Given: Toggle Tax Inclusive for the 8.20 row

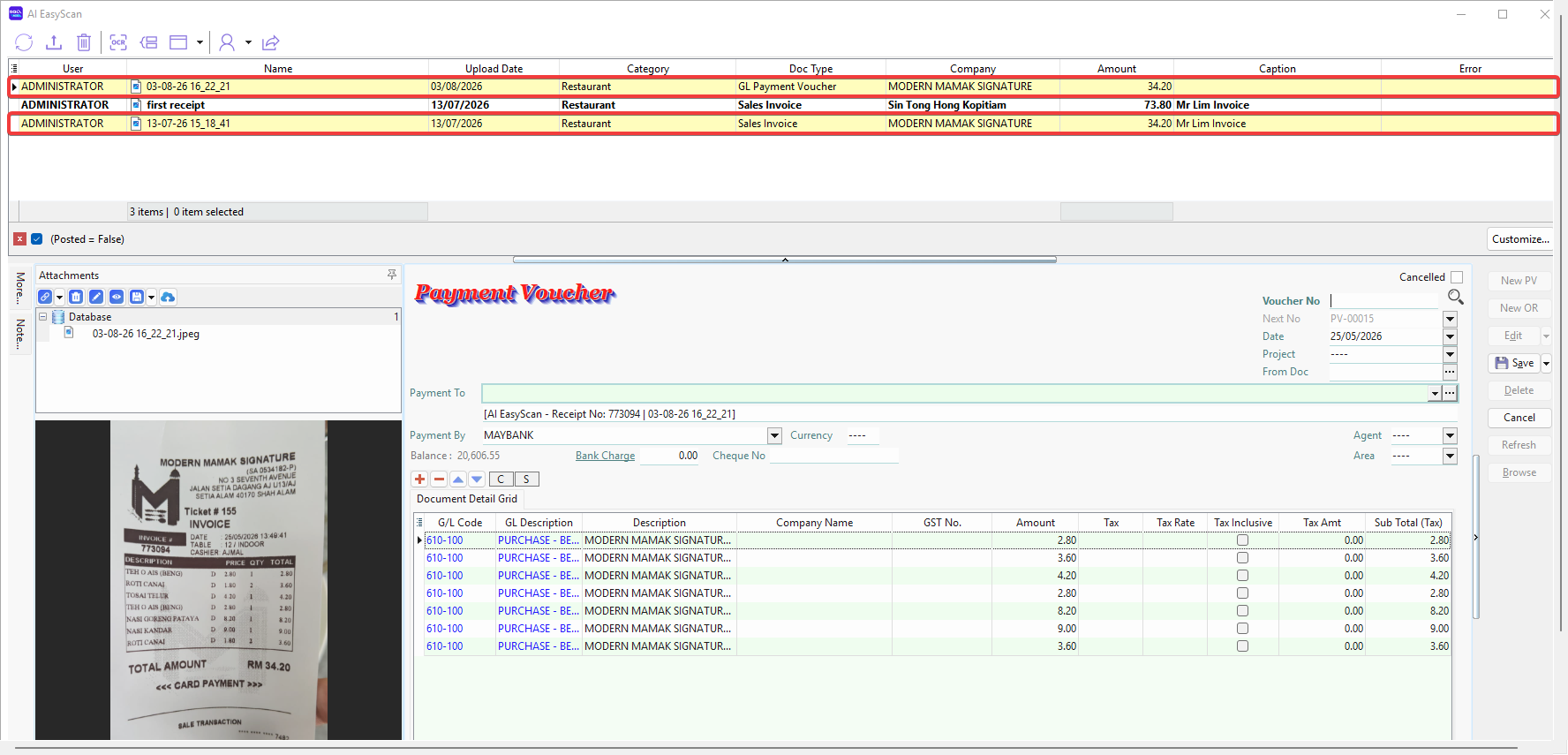Looking at the screenshot, I should [x=1242, y=611].
